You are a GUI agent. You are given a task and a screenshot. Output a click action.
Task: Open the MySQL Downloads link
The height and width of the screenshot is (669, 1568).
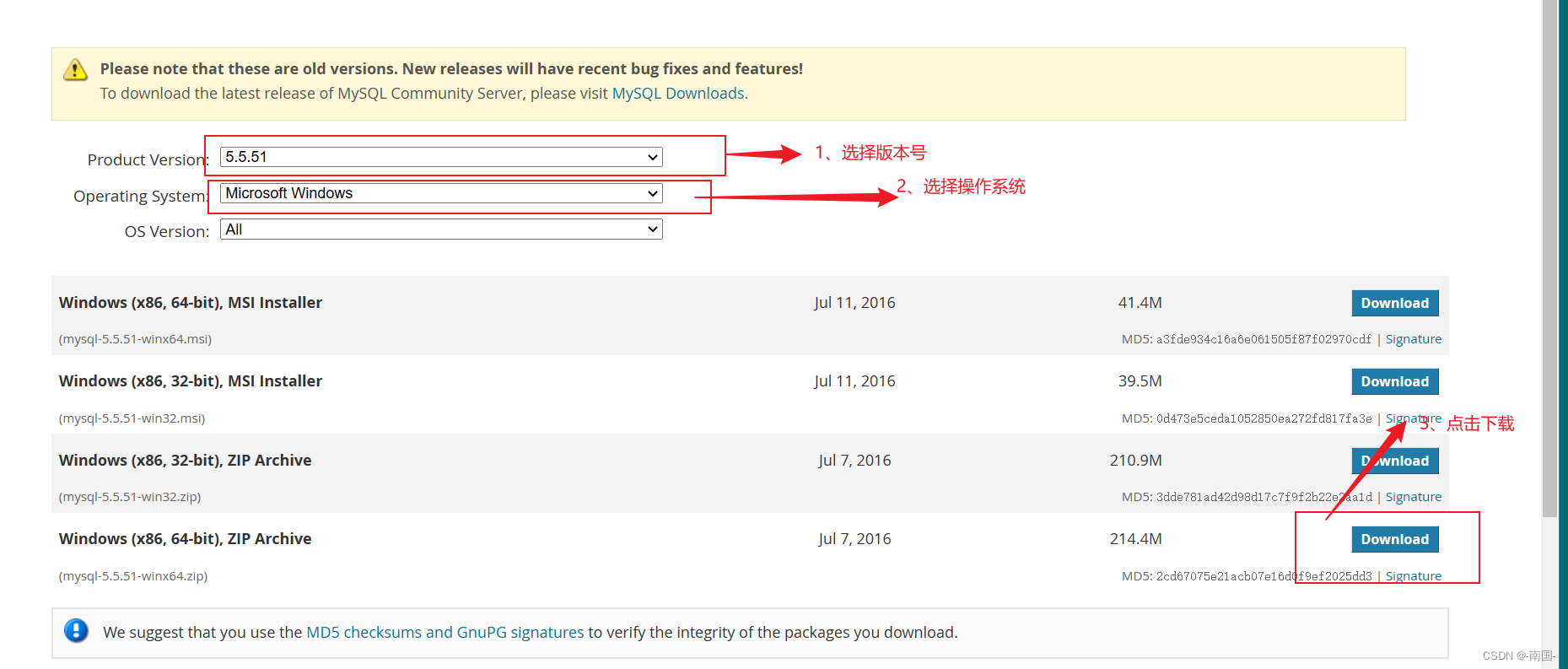coord(678,94)
